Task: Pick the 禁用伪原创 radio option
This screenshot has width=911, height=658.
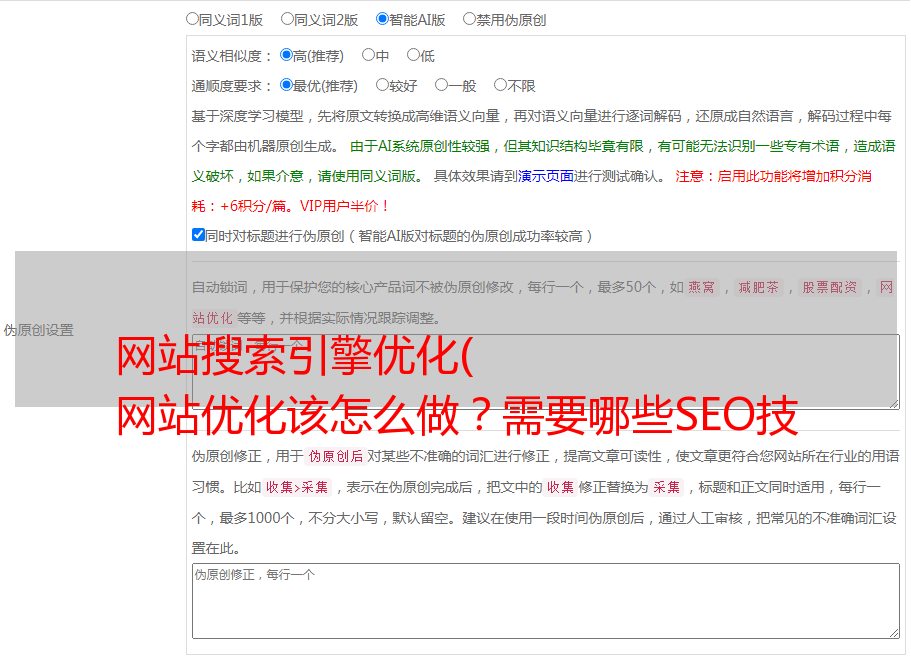Action: (469, 18)
